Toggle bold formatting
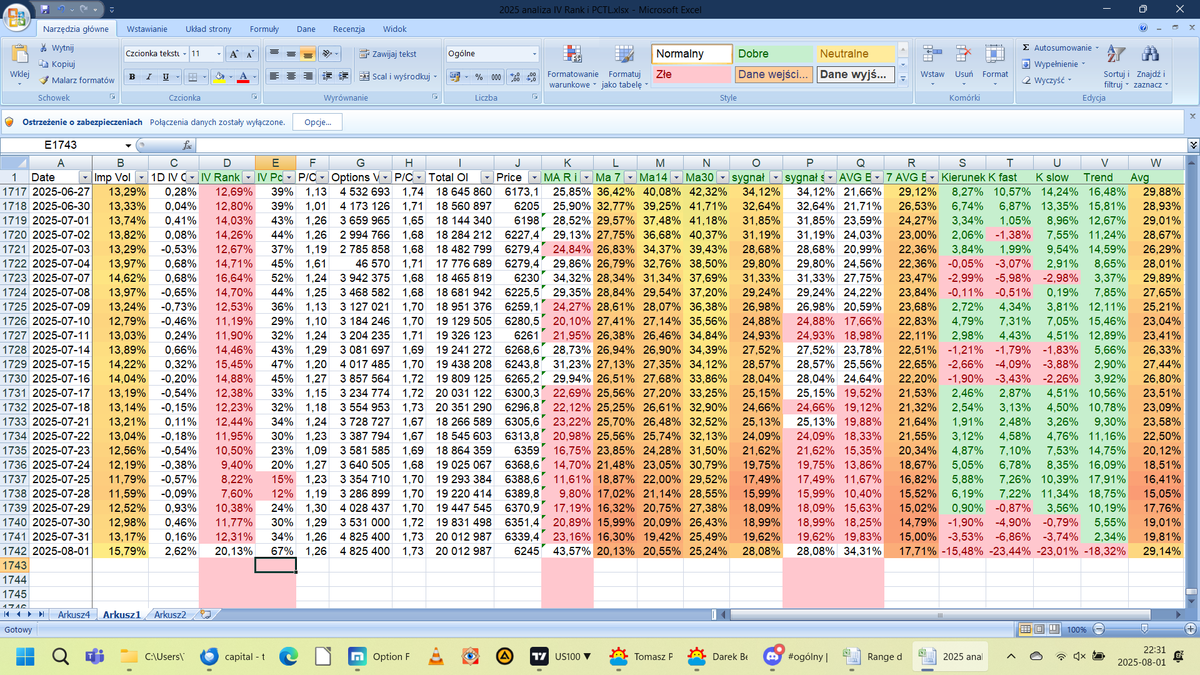This screenshot has height=675, width=1200. click(133, 77)
